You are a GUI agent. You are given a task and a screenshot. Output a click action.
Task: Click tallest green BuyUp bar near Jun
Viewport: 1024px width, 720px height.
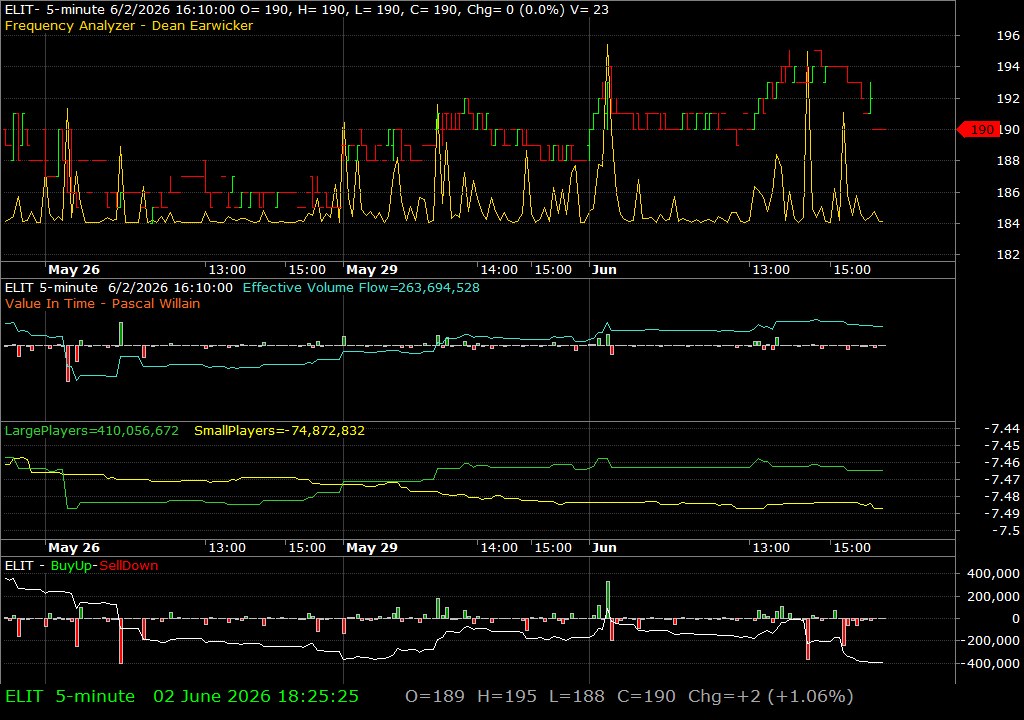(608, 599)
